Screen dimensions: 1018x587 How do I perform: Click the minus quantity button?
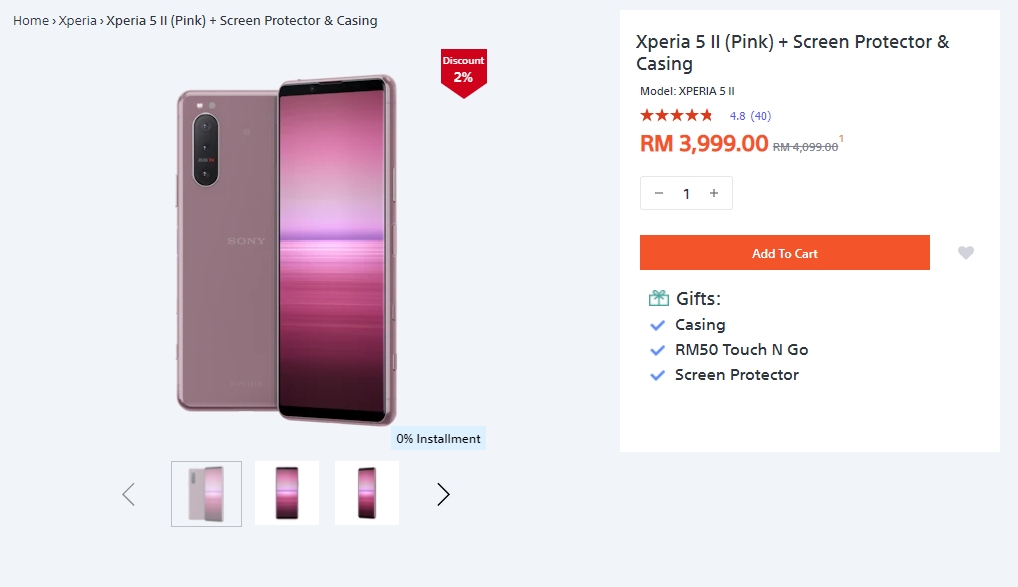coord(659,193)
